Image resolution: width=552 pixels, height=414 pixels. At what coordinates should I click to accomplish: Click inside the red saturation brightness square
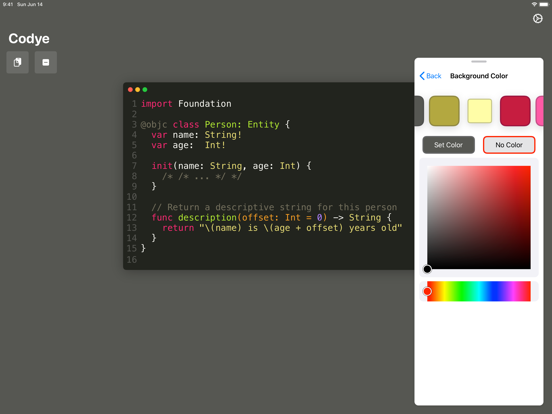click(479, 218)
